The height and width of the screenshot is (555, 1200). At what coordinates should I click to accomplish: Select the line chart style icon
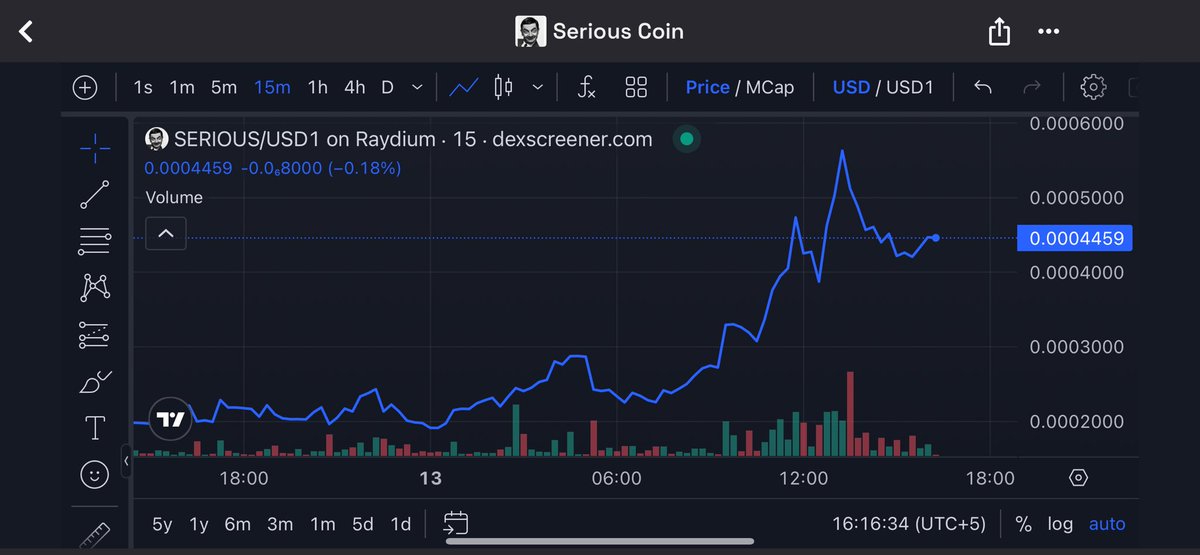(x=463, y=88)
